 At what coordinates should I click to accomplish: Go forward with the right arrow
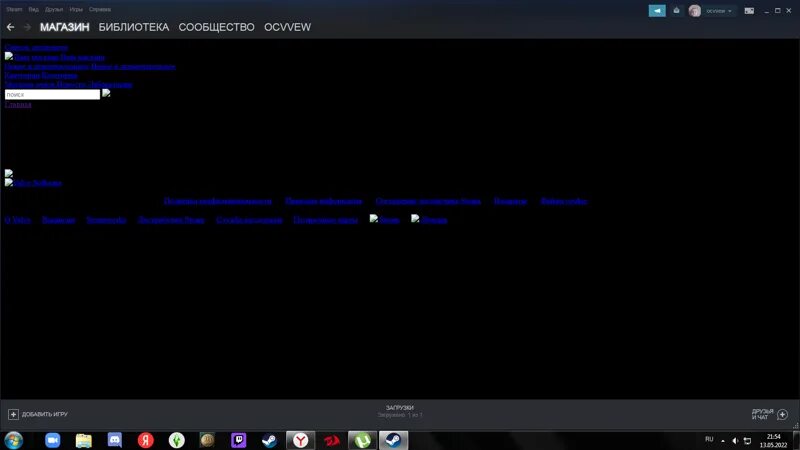(x=28, y=27)
